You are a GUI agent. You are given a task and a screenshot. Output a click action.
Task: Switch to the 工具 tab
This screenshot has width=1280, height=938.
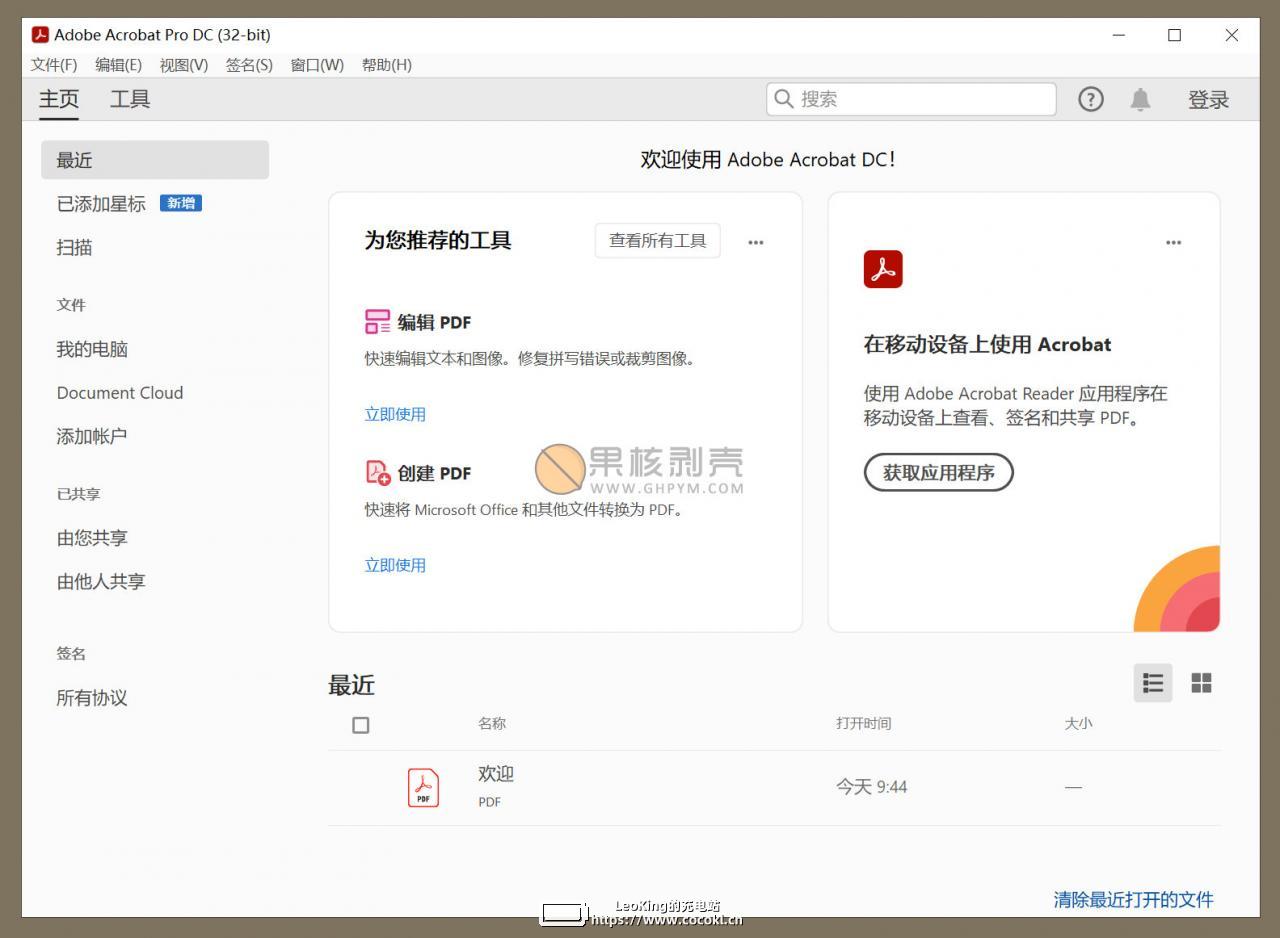(x=130, y=99)
